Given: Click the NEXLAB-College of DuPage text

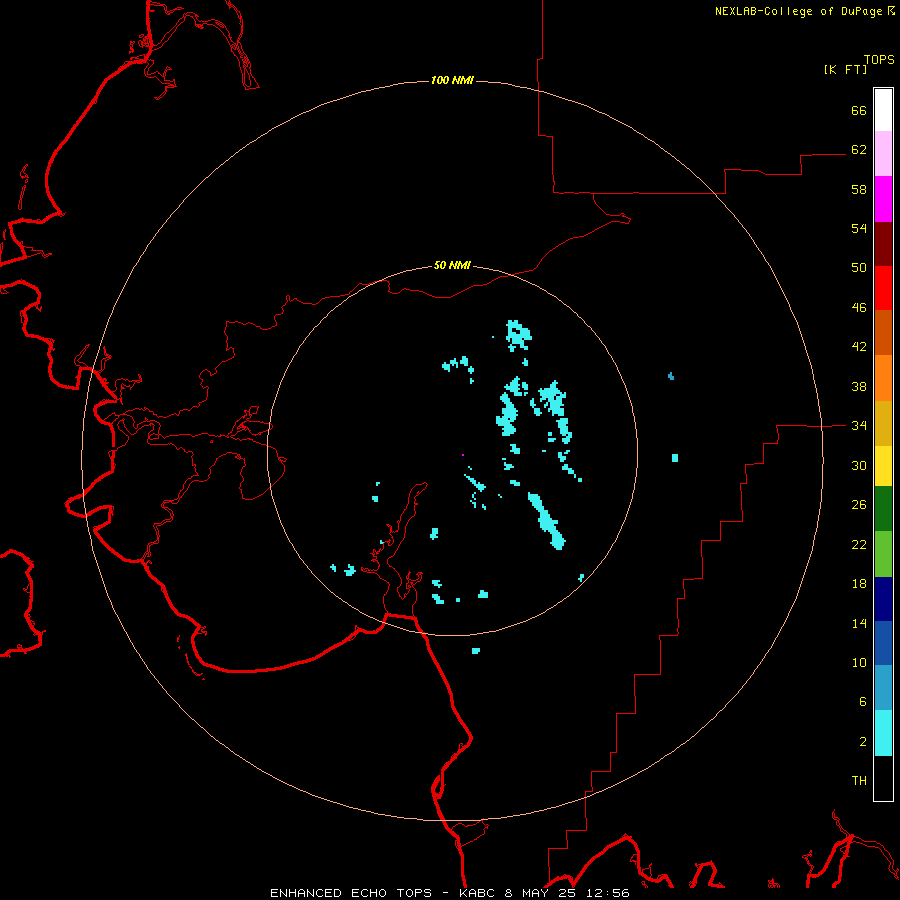Looking at the screenshot, I should (798, 11).
